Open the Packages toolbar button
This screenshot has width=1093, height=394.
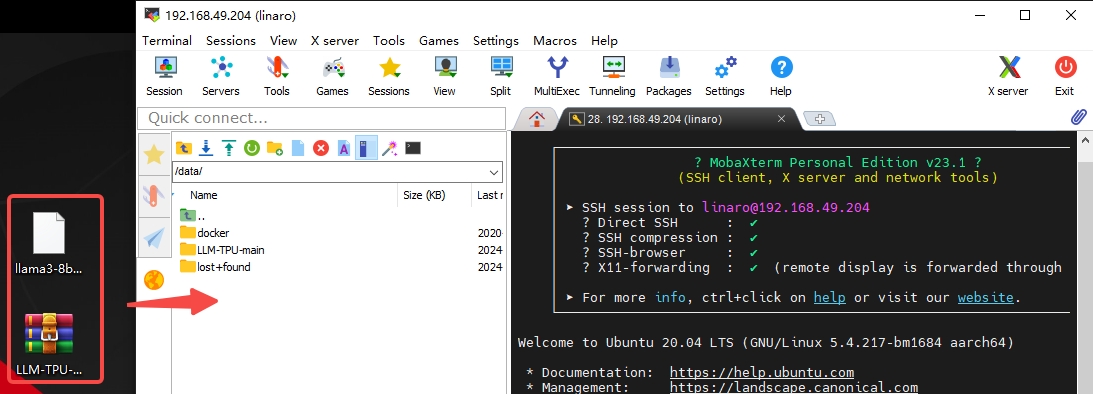click(x=668, y=77)
